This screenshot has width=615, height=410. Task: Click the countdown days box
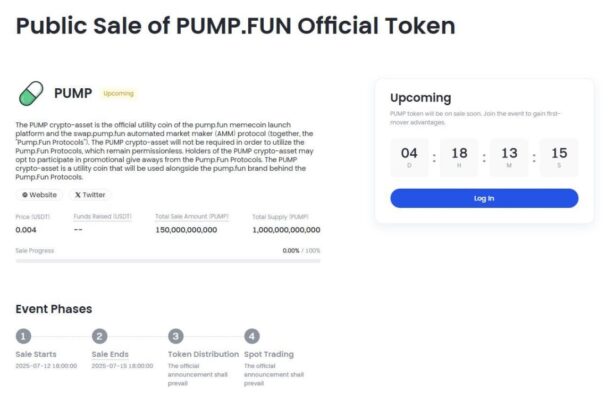tap(409, 156)
